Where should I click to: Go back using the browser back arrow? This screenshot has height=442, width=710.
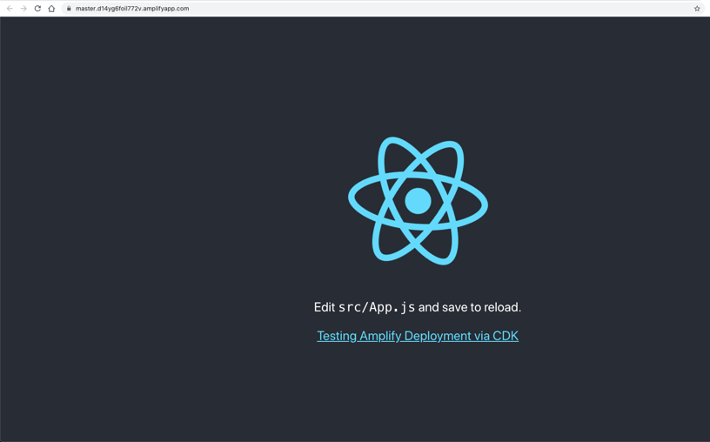tap(10, 9)
